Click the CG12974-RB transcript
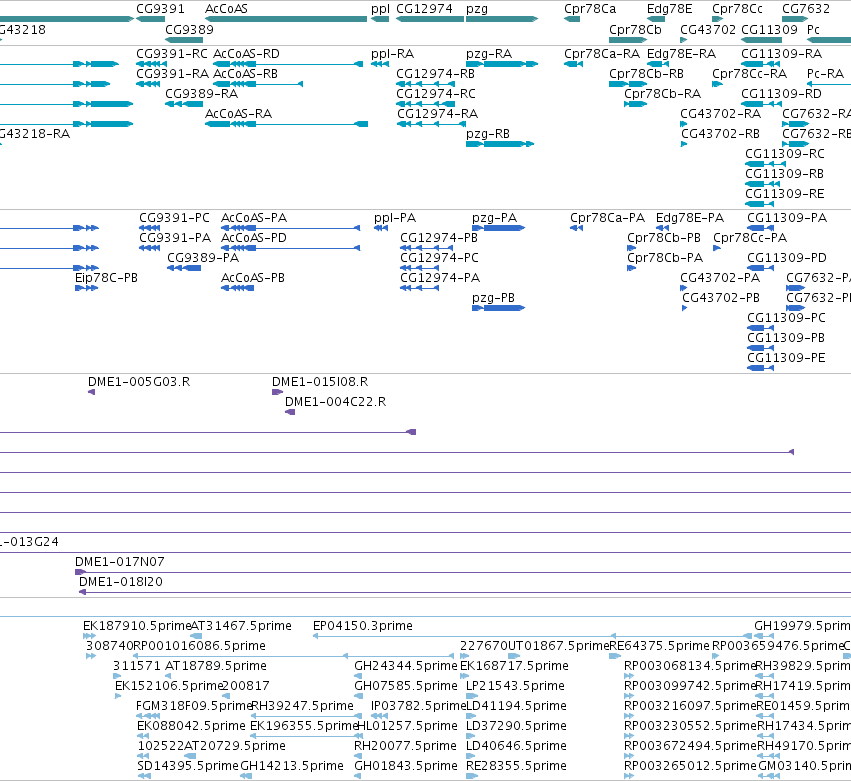 (x=426, y=84)
